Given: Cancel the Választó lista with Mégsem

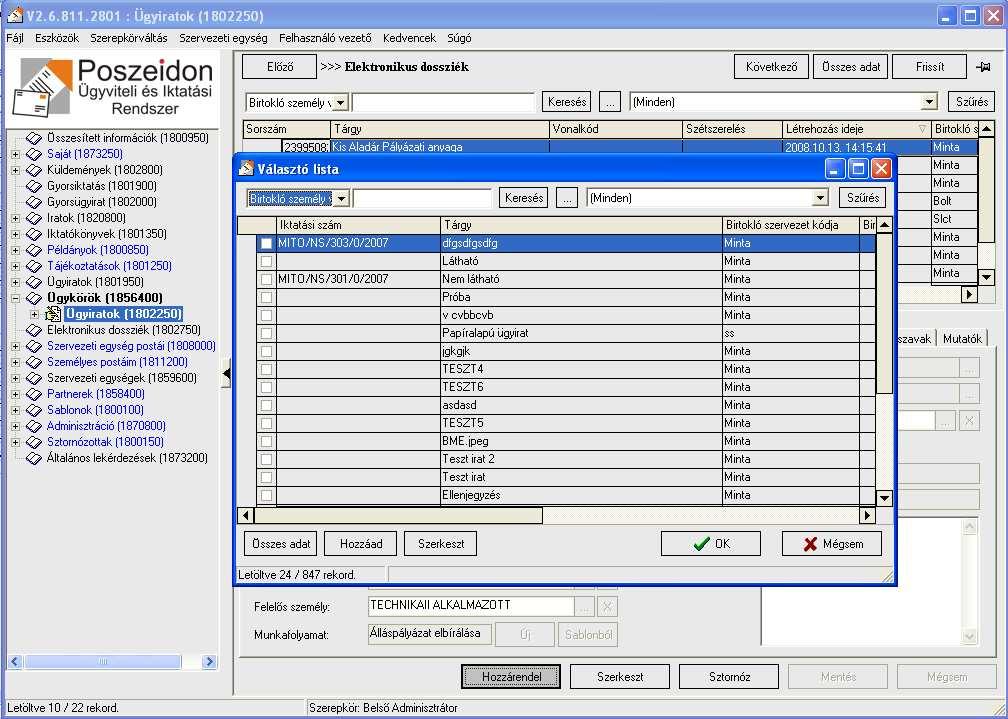Looking at the screenshot, I should 832,544.
